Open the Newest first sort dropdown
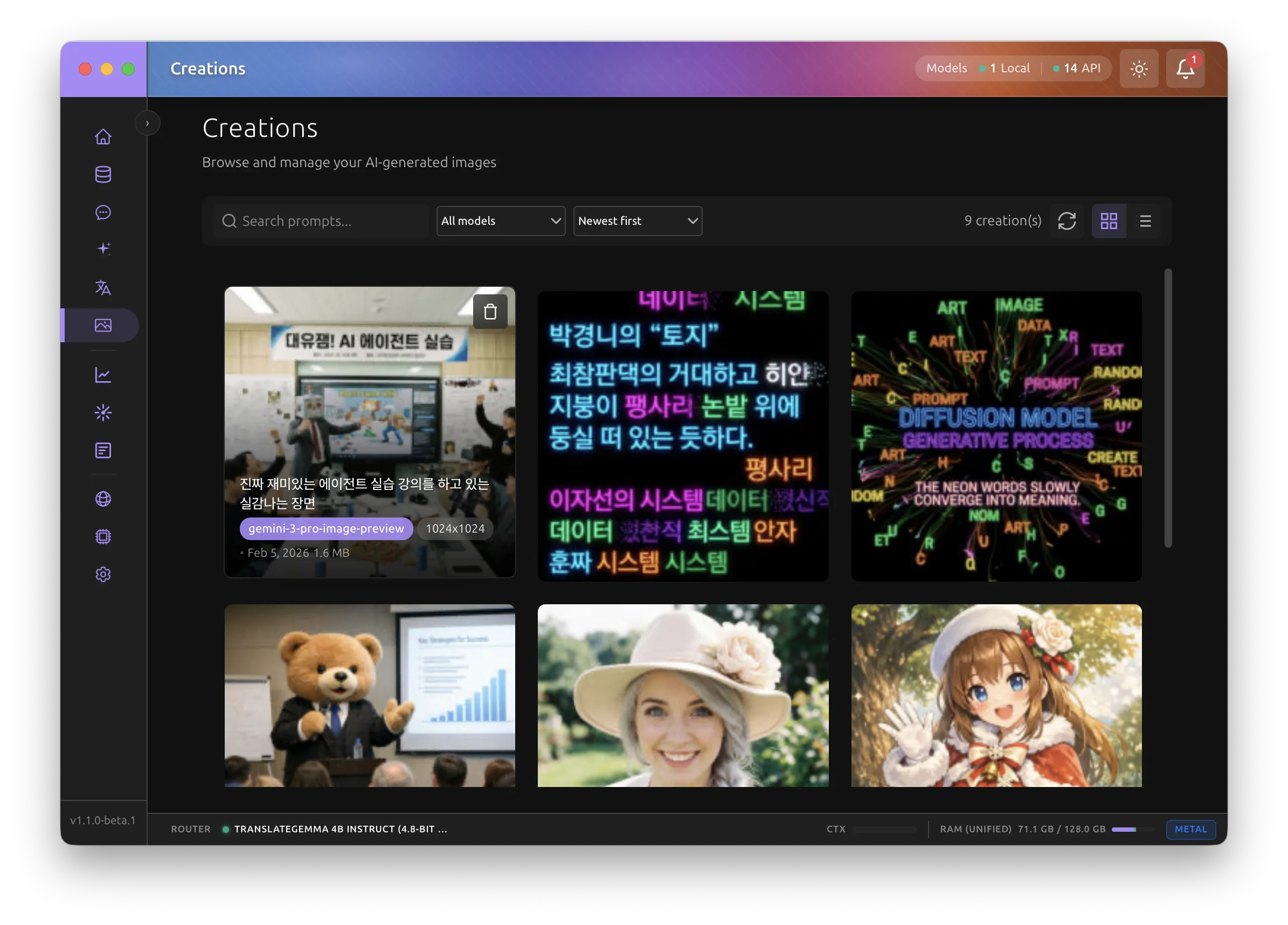1288x925 pixels. click(x=637, y=221)
